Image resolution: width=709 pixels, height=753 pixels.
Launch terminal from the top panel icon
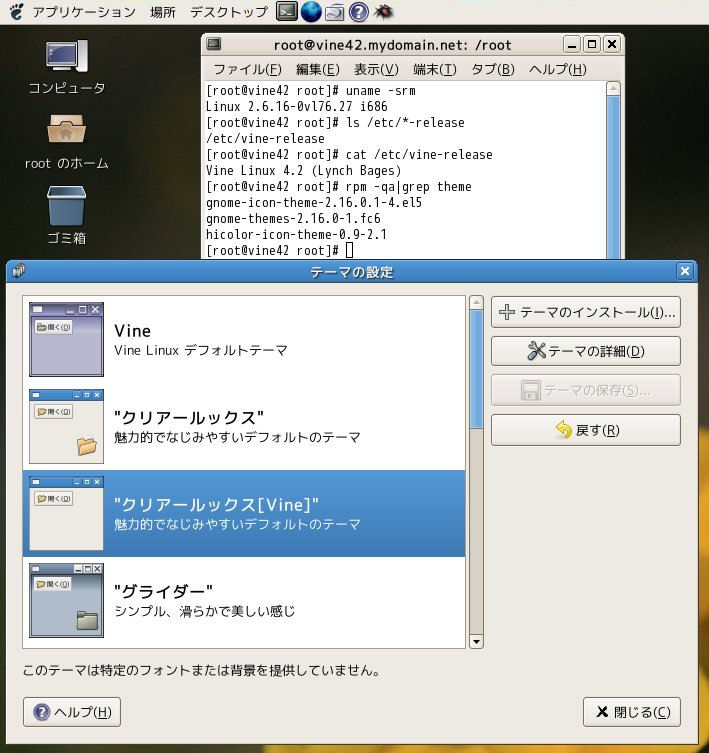287,12
